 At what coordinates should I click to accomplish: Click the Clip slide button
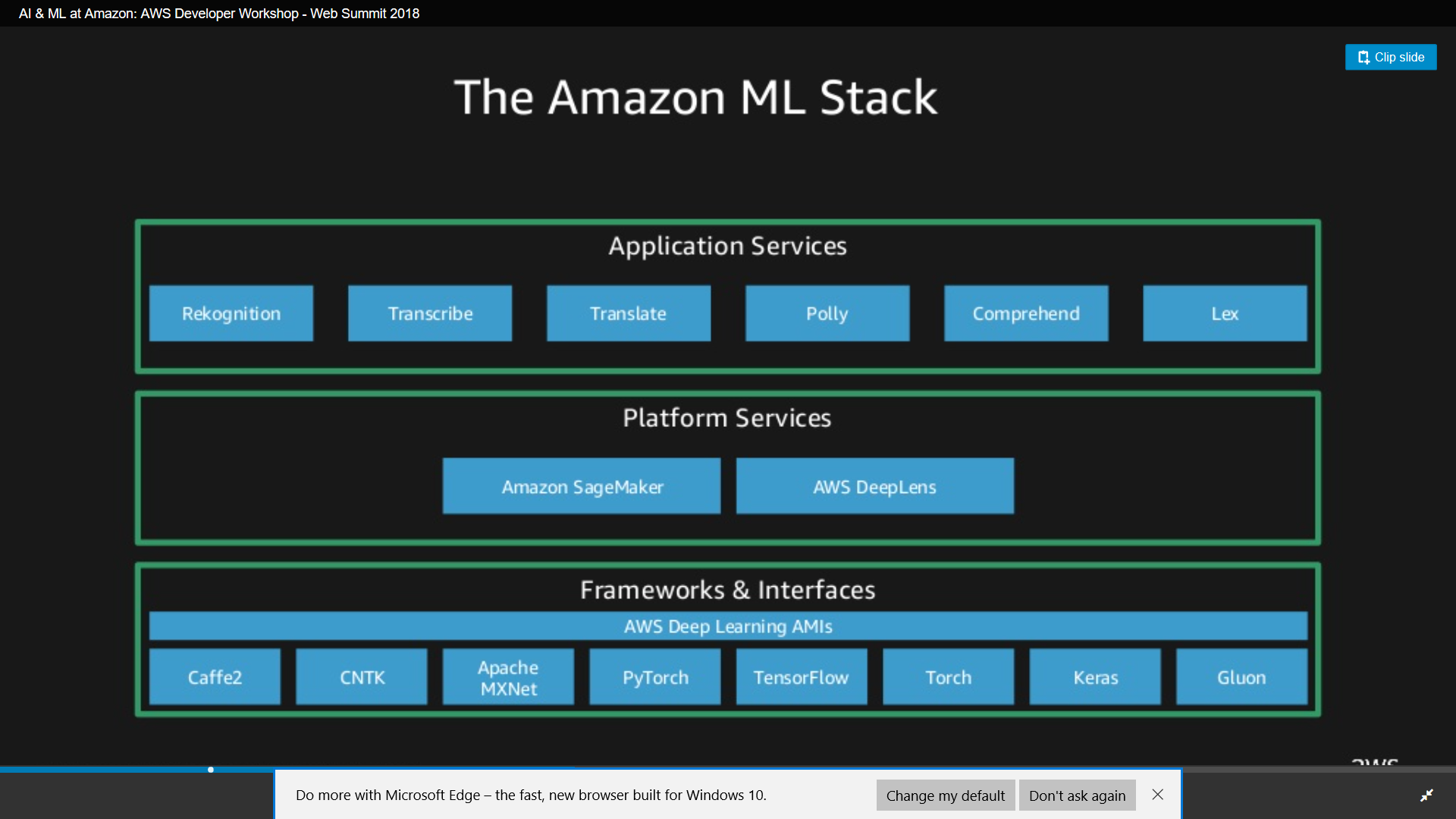(x=1391, y=57)
